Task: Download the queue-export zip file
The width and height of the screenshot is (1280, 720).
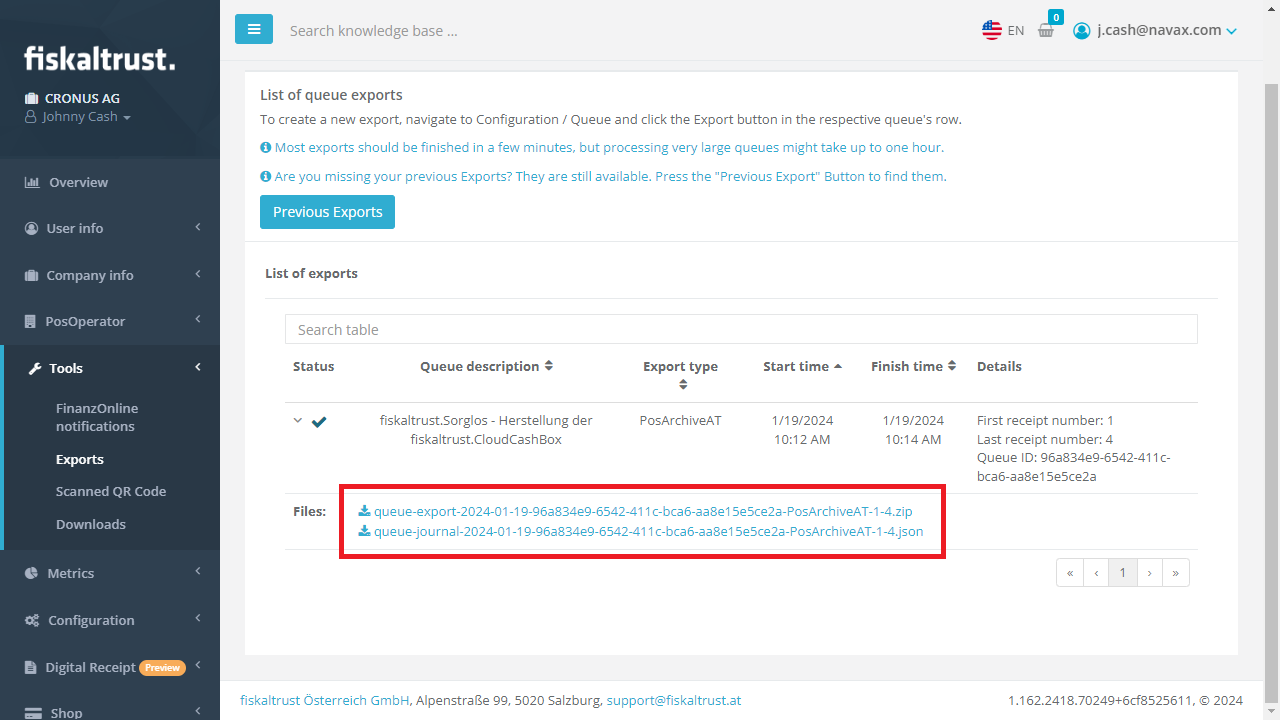Action: 642,511
